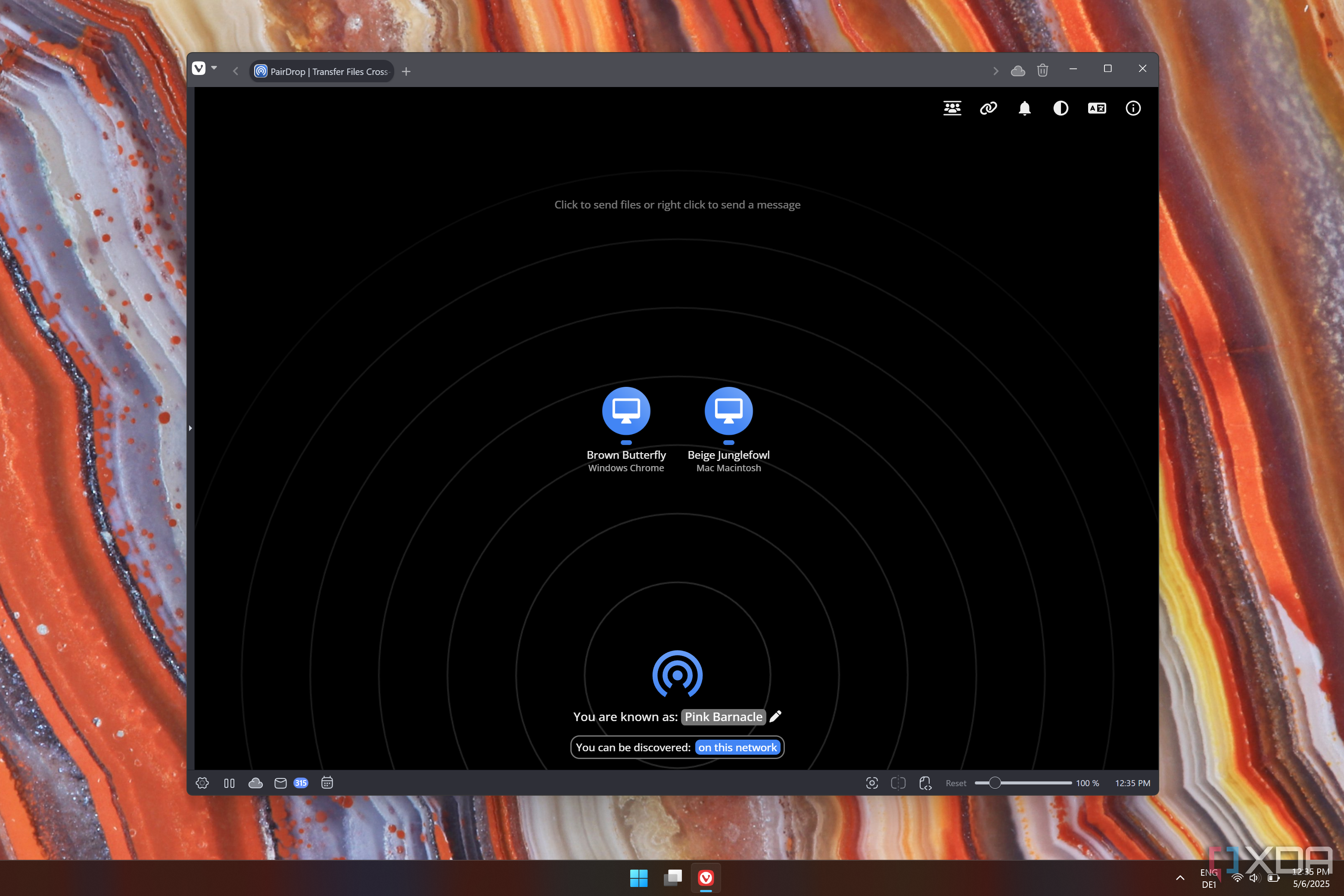Adjust the page zoom slider
The width and height of the screenshot is (1344, 896).
[x=1023, y=783]
